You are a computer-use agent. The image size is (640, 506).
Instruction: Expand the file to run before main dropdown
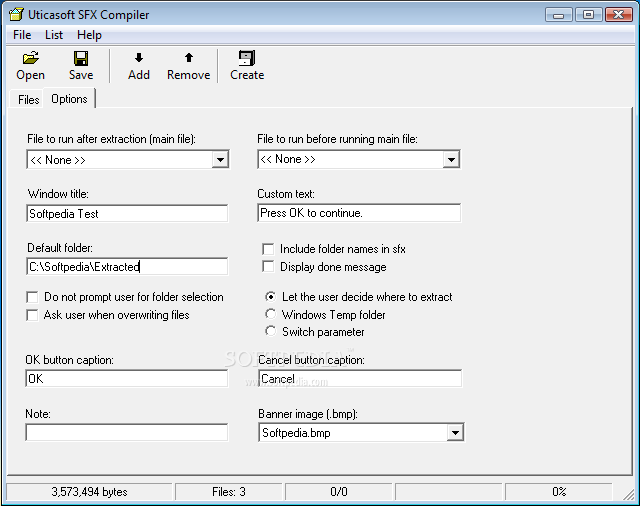click(451, 159)
